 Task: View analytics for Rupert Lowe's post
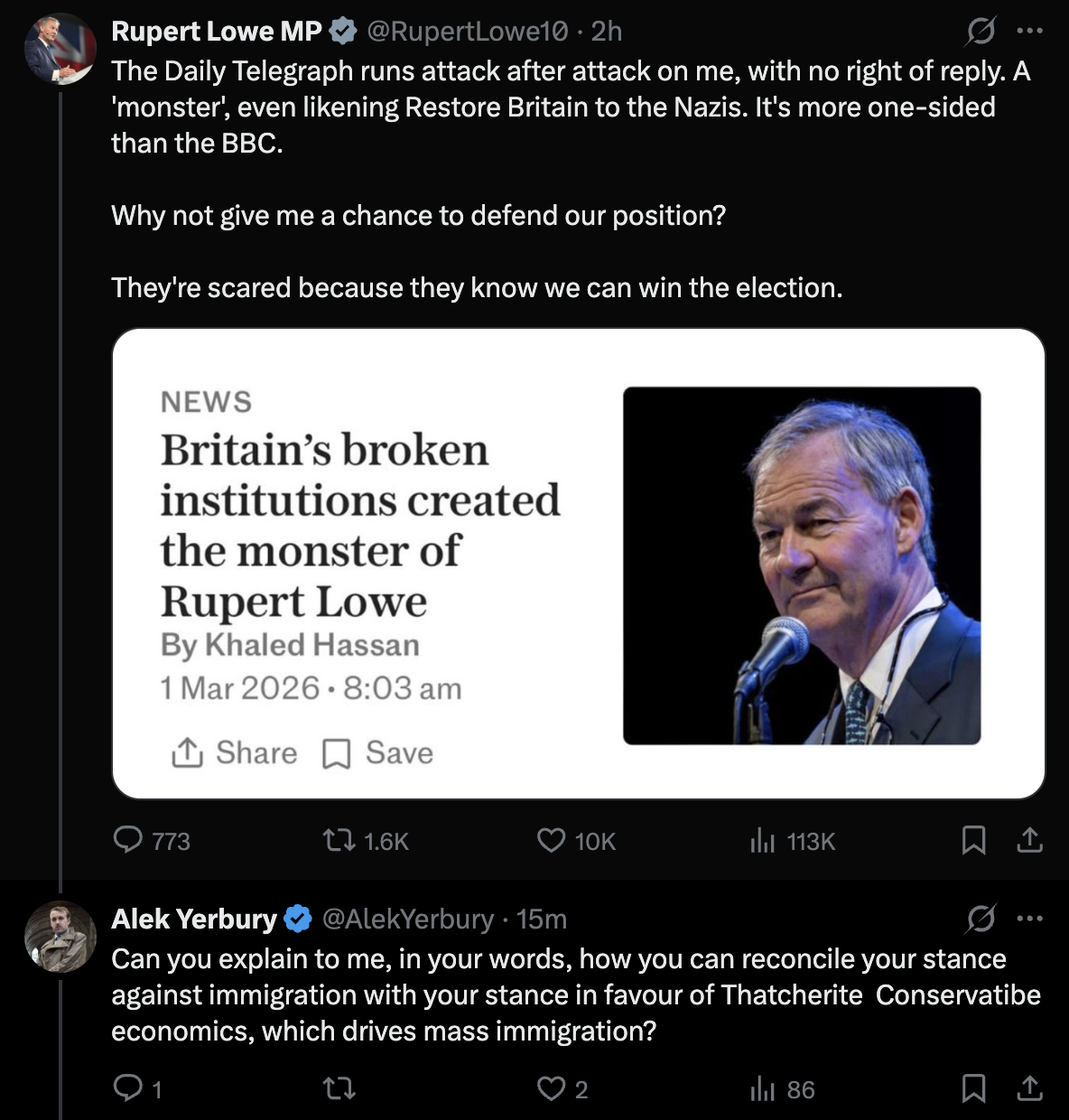click(x=763, y=841)
